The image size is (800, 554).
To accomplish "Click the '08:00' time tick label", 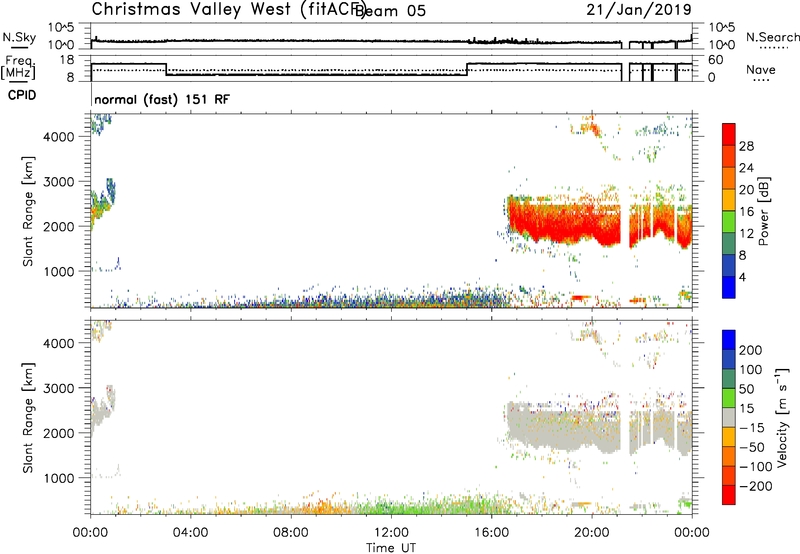I will click(x=291, y=533).
